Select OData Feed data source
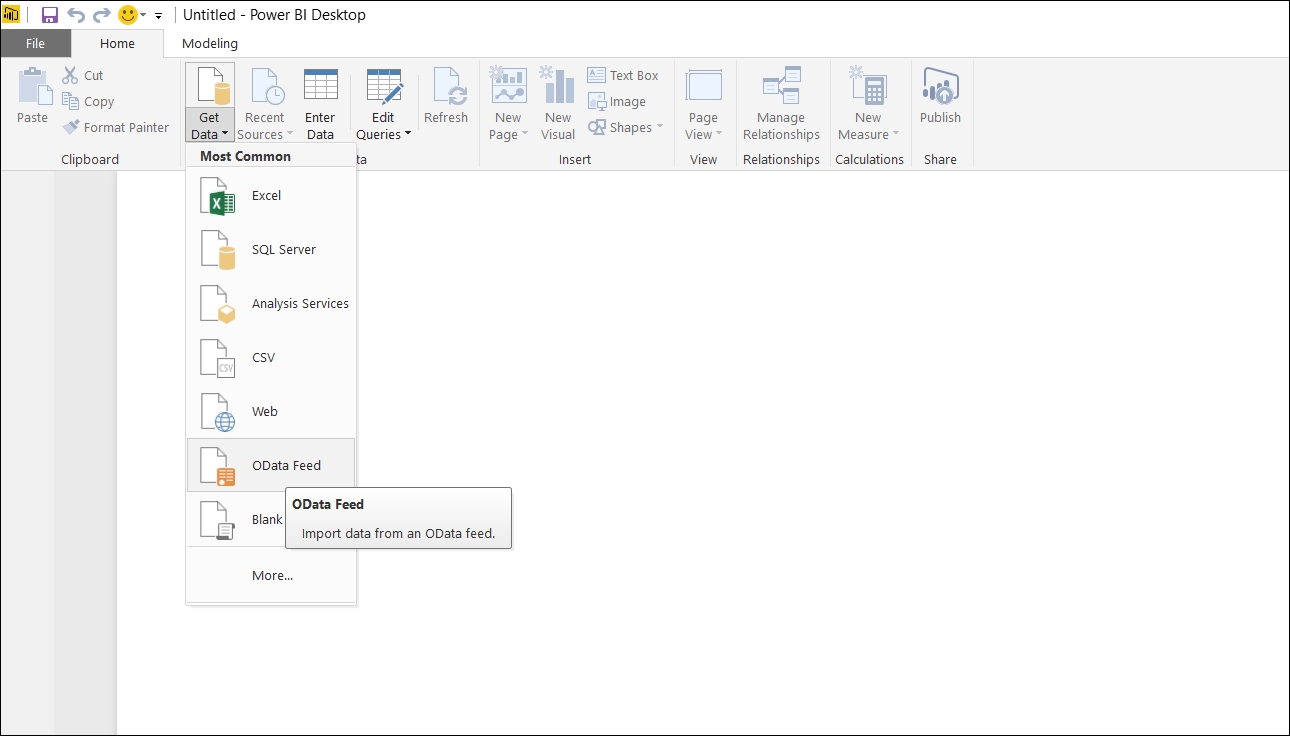Image resolution: width=1290 pixels, height=736 pixels. (x=271, y=465)
